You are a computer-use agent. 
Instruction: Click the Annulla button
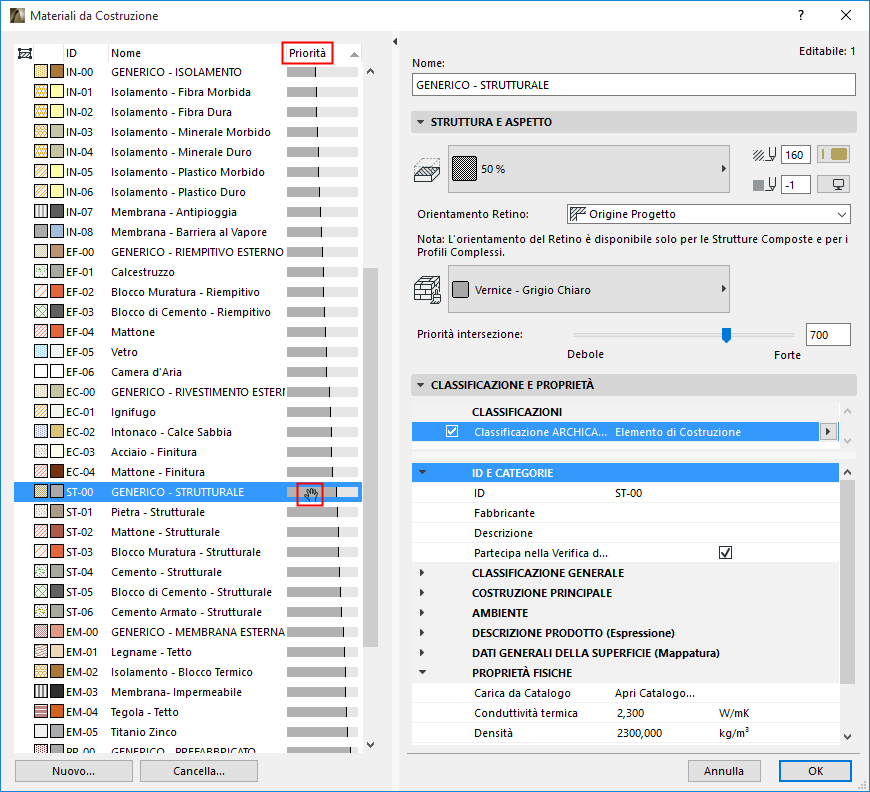coord(724,771)
